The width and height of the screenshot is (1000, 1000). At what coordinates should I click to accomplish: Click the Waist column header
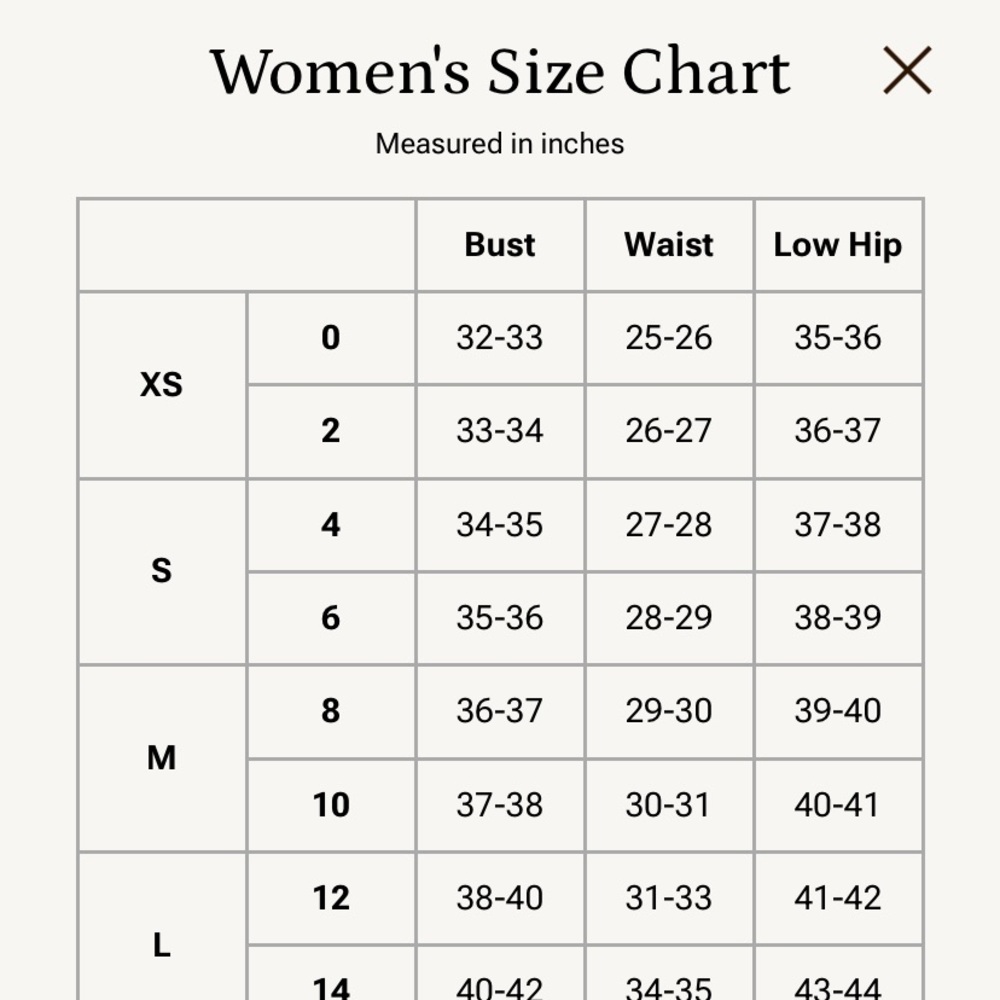(x=668, y=245)
